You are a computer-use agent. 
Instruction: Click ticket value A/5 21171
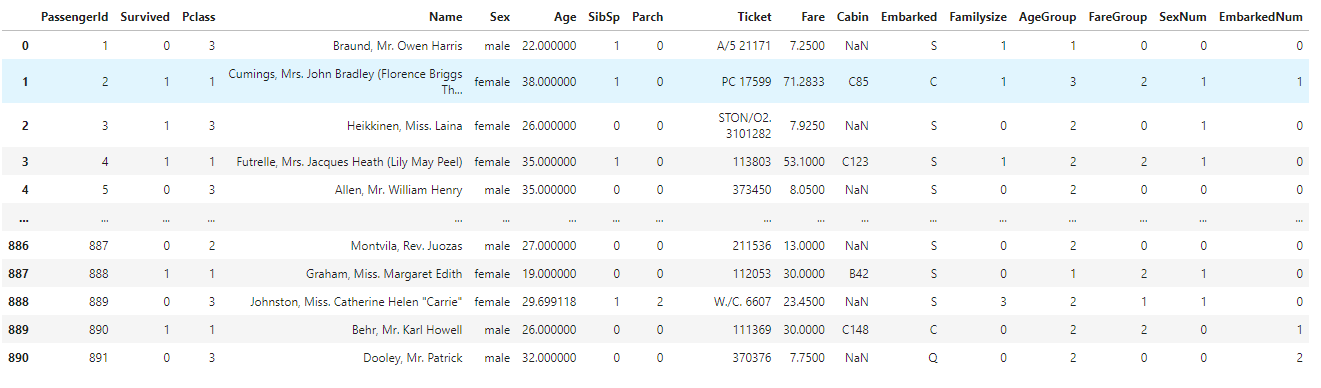pyautogui.click(x=744, y=46)
